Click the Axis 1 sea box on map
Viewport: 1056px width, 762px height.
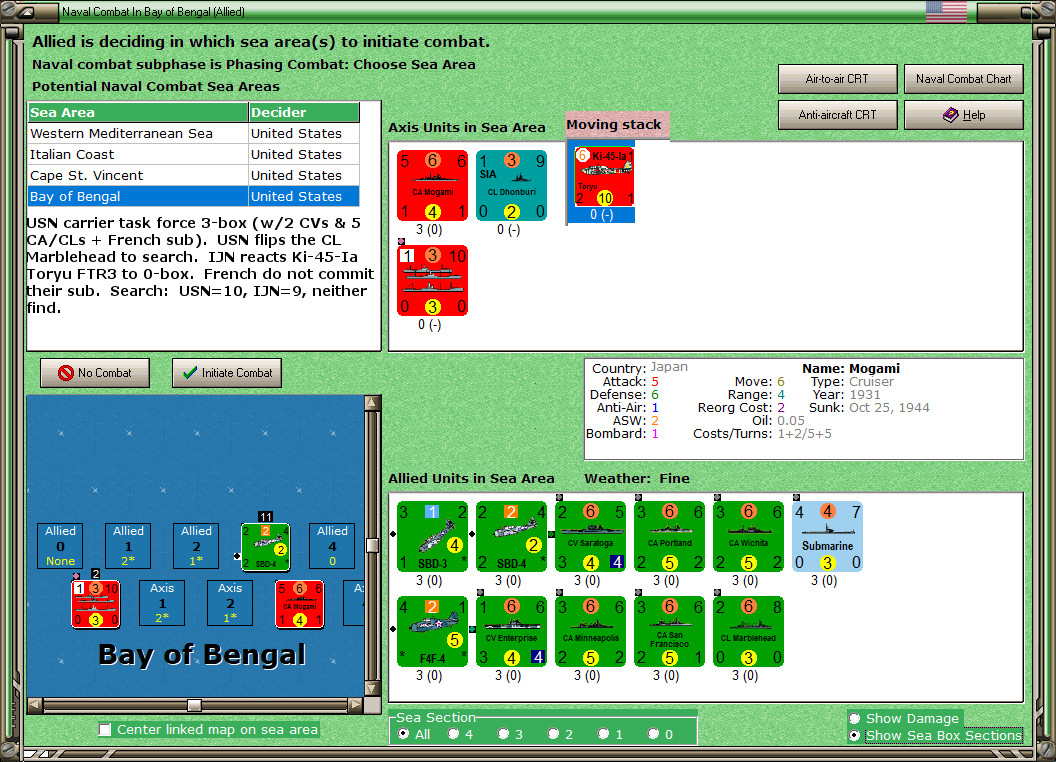click(x=162, y=602)
